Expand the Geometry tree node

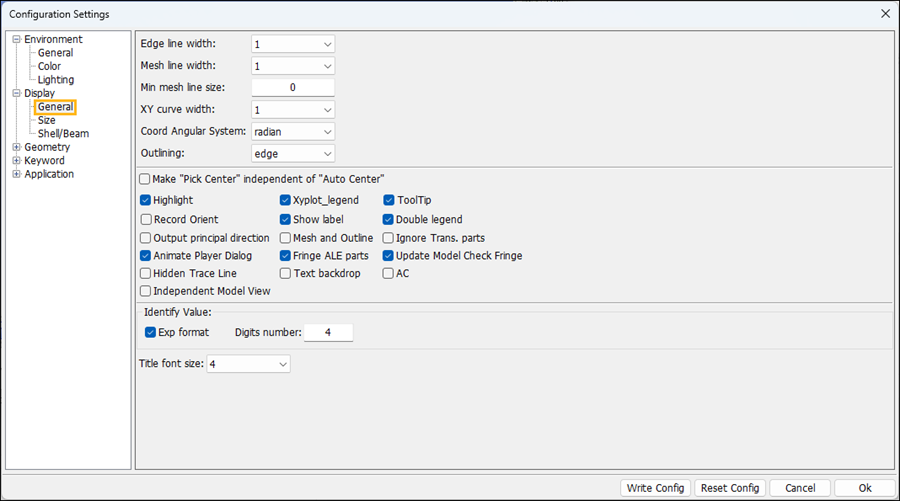click(x=16, y=147)
